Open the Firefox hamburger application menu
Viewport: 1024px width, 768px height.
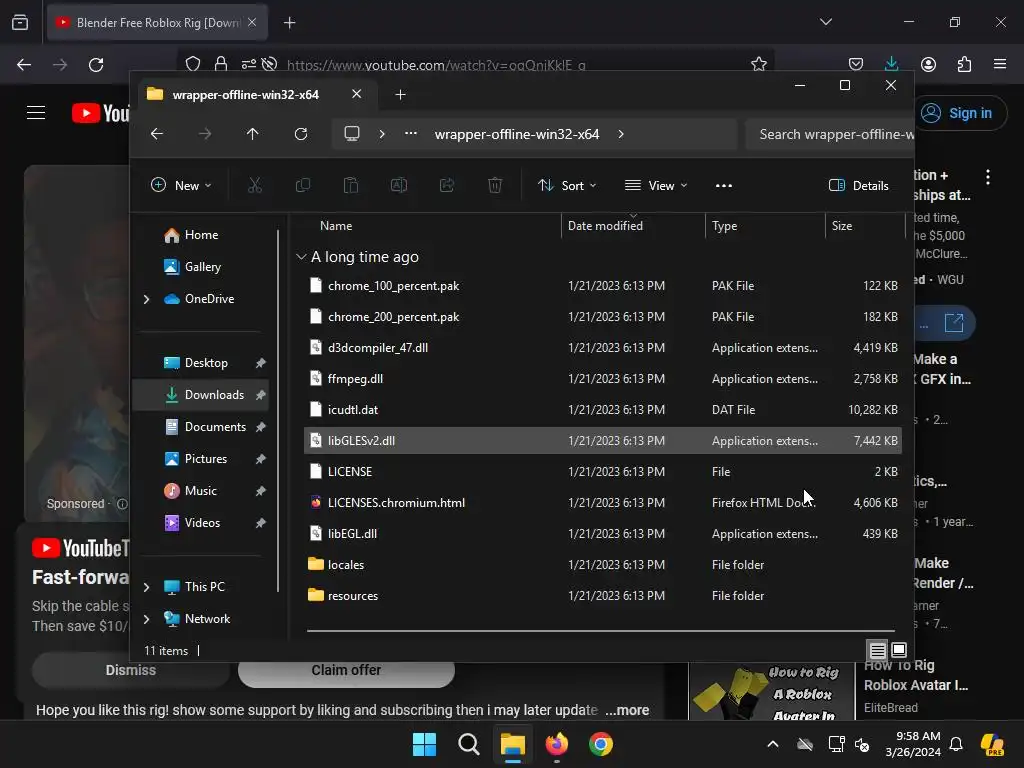point(1000,64)
